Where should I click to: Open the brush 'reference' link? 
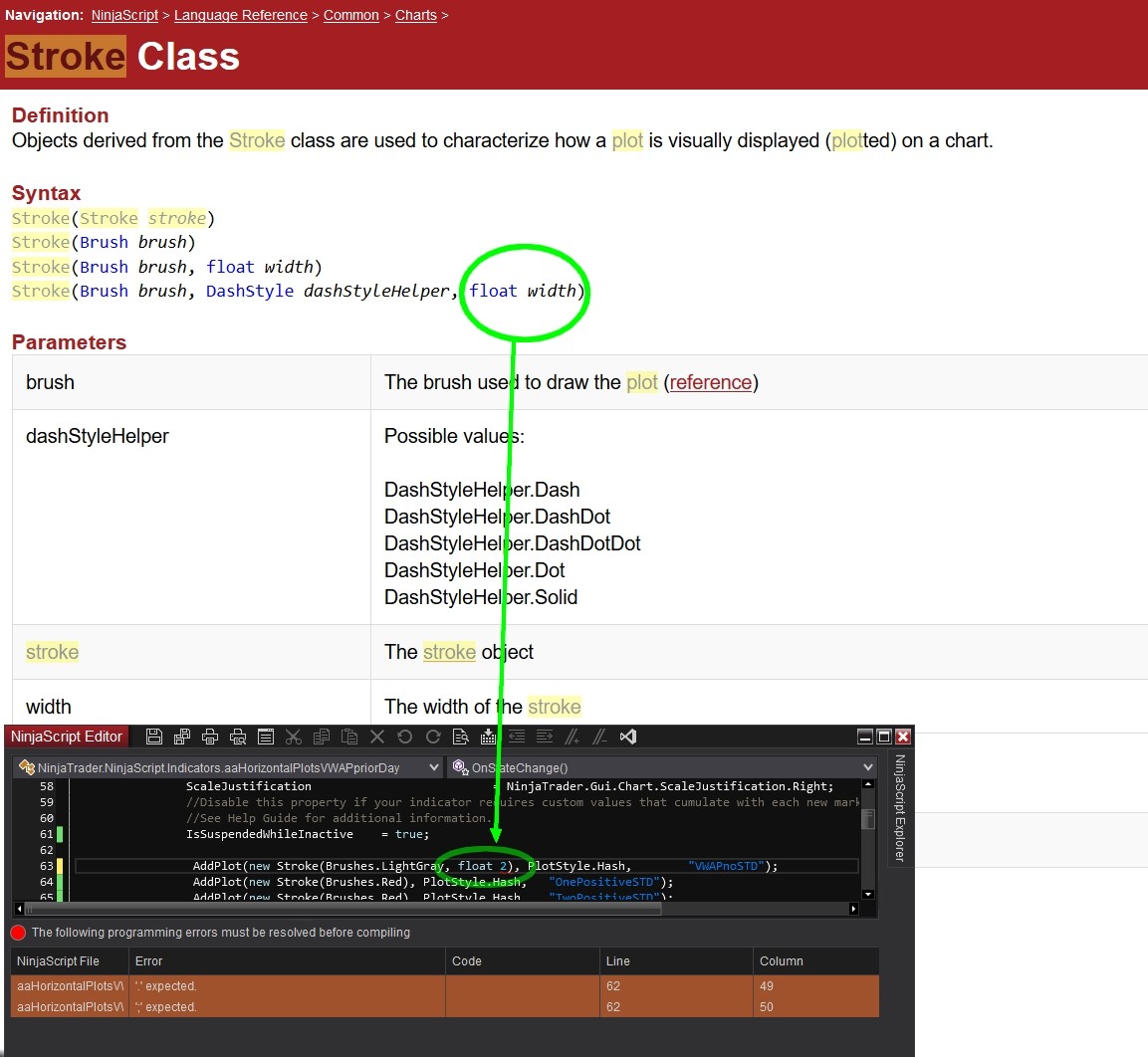[x=710, y=382]
